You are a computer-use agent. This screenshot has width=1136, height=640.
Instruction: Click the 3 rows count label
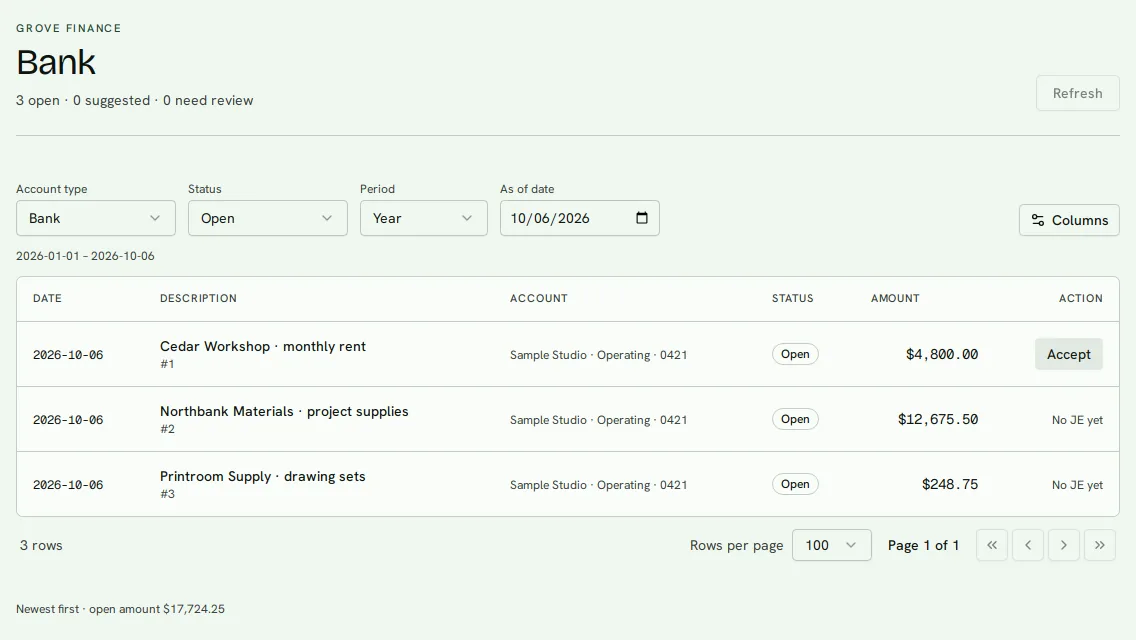click(x=41, y=545)
